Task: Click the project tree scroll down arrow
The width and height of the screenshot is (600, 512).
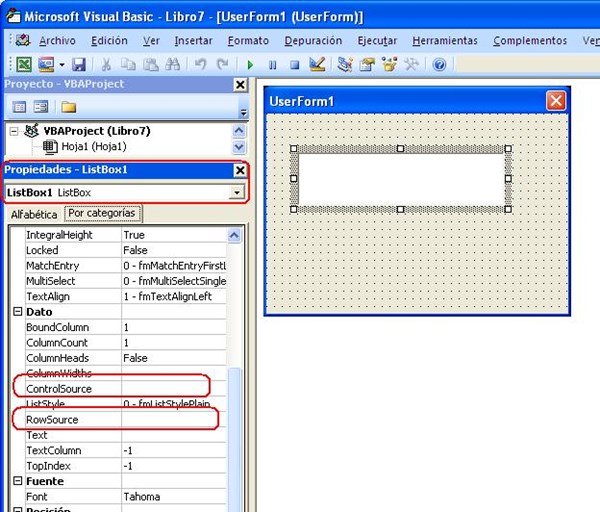Action: tap(239, 147)
